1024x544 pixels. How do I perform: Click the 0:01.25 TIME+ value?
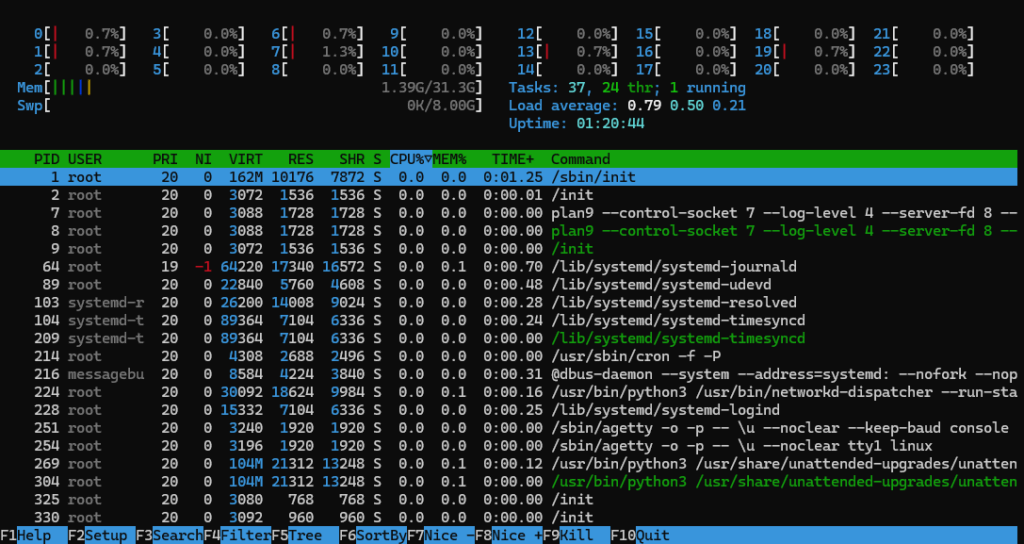click(x=513, y=177)
